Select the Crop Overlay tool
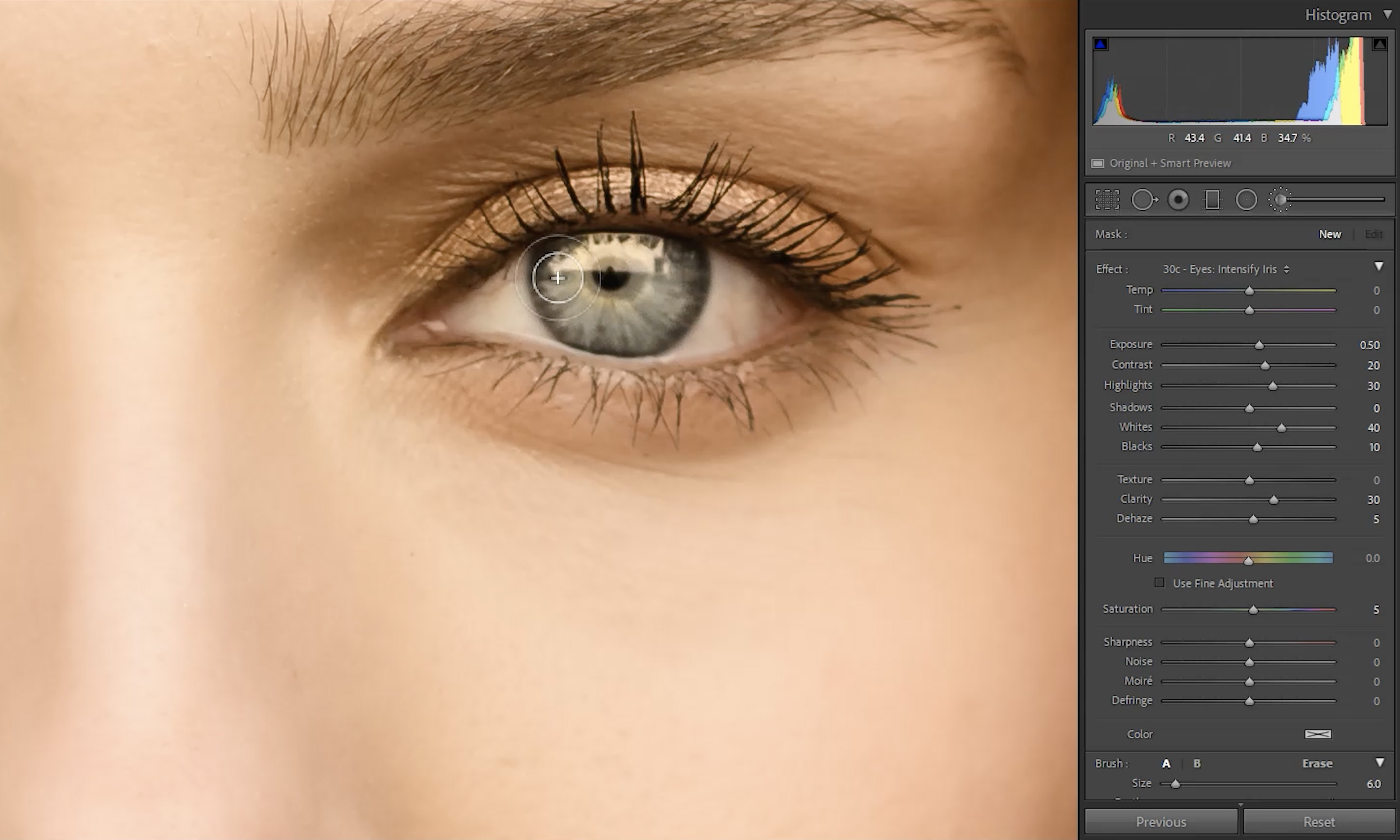Viewport: 1400px width, 840px height. coord(1107,199)
